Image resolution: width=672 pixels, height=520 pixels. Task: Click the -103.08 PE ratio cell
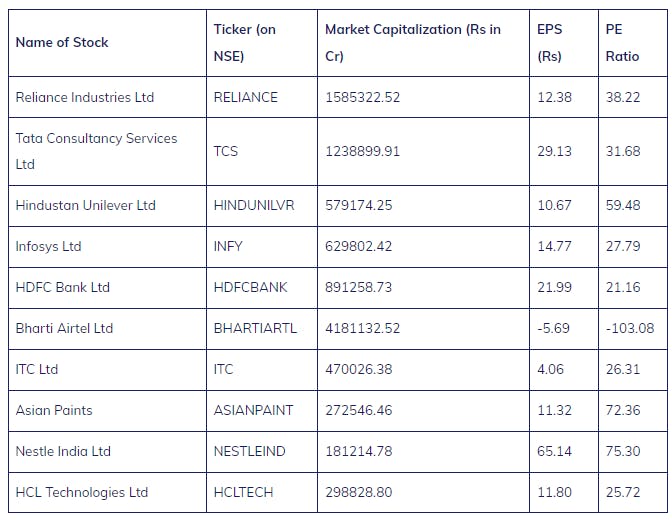(x=630, y=328)
